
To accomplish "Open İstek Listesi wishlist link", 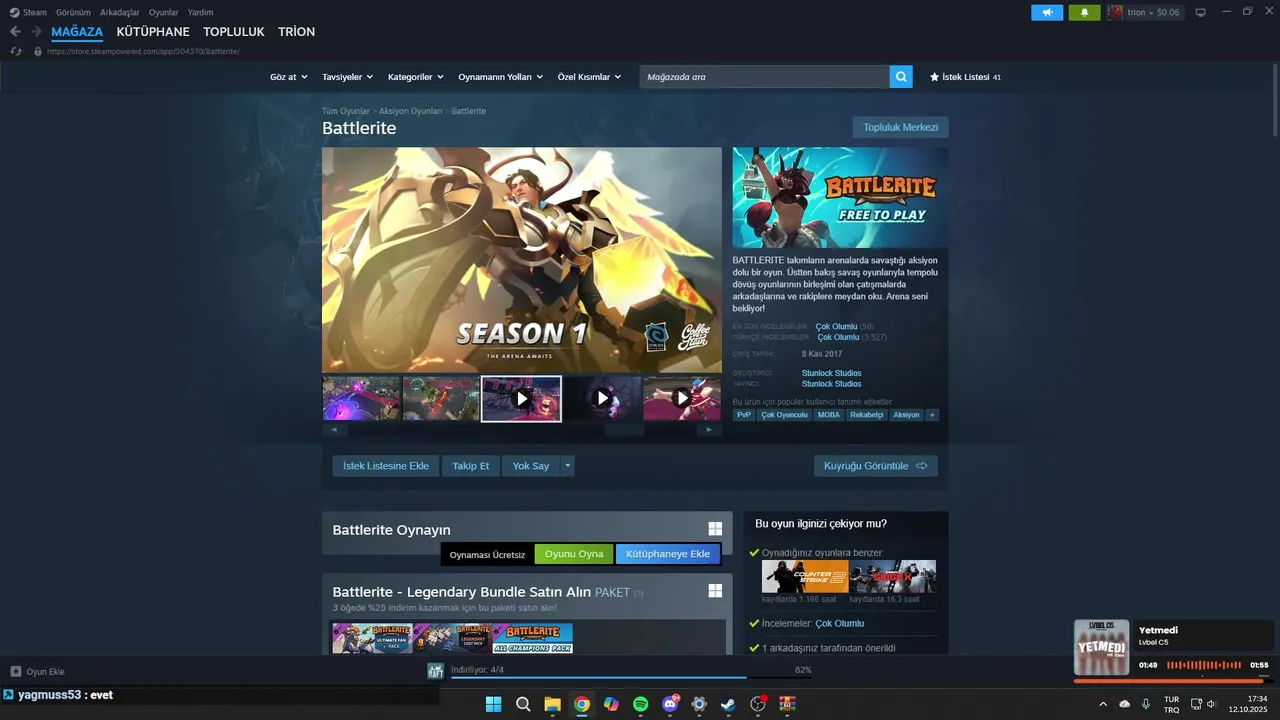I will click(965, 77).
